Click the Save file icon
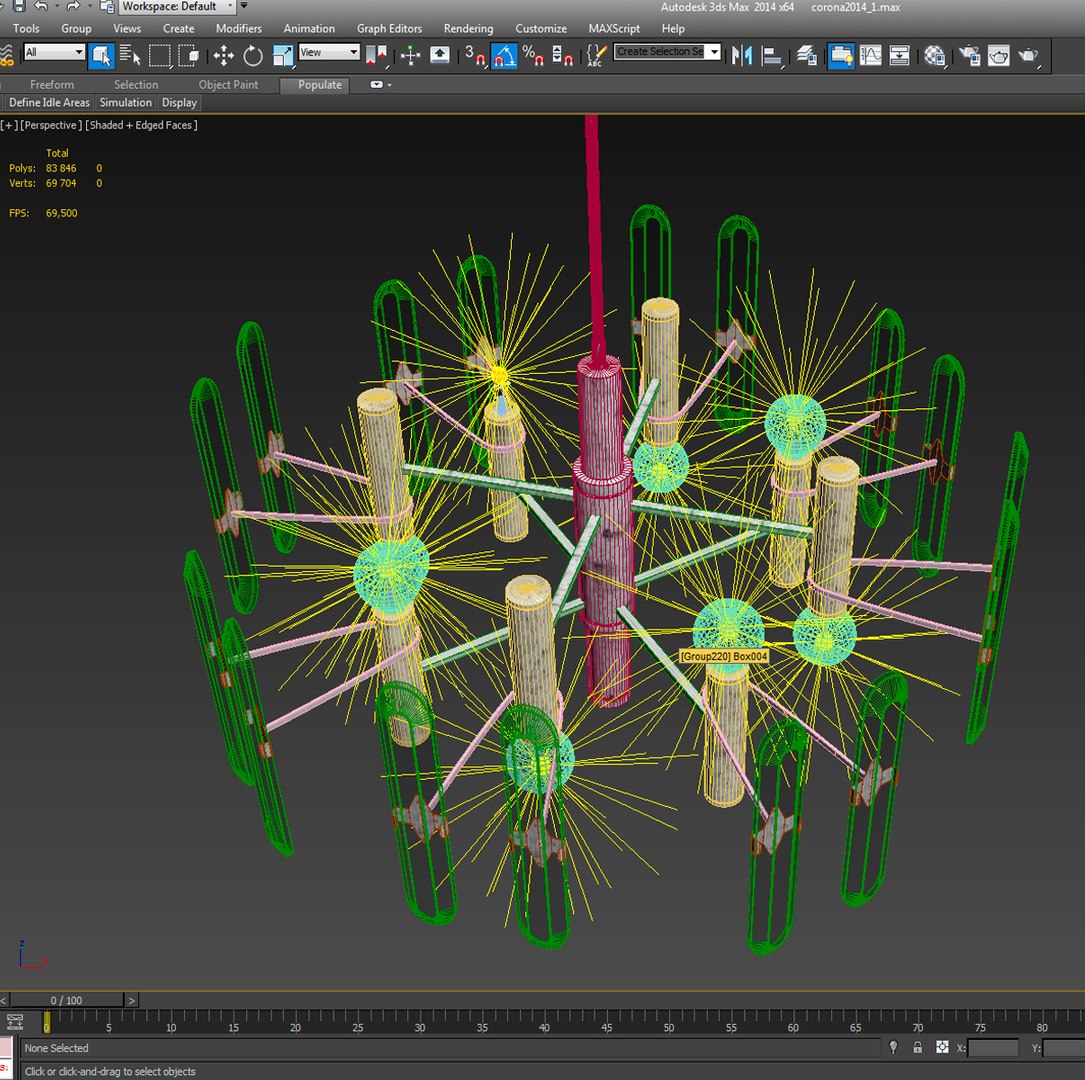The height and width of the screenshot is (1080, 1085). click(x=19, y=6)
